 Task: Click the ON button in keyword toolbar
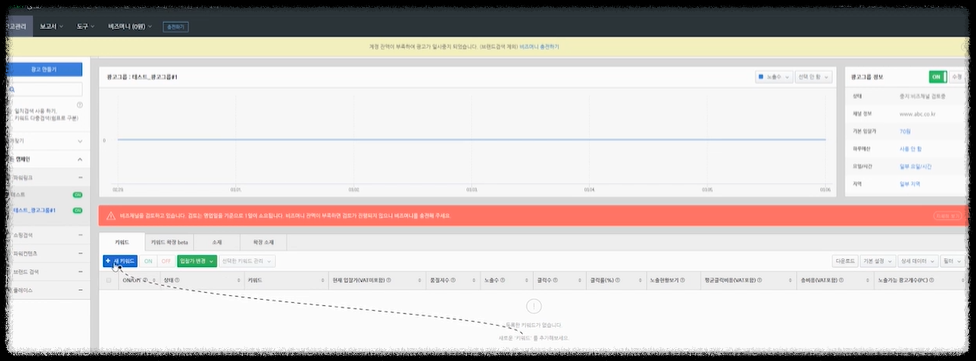coord(148,261)
